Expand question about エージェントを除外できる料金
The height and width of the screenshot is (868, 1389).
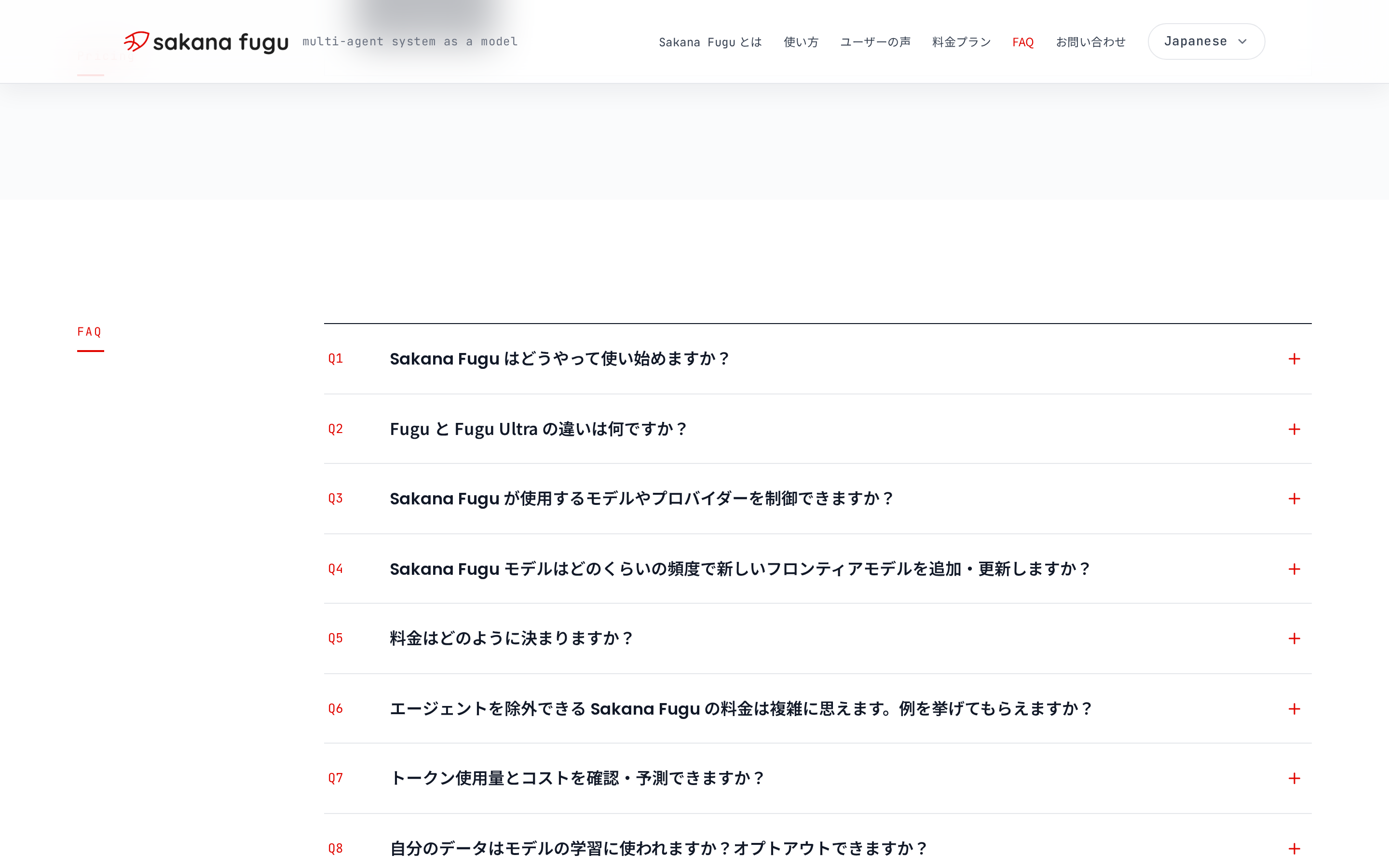(x=742, y=709)
